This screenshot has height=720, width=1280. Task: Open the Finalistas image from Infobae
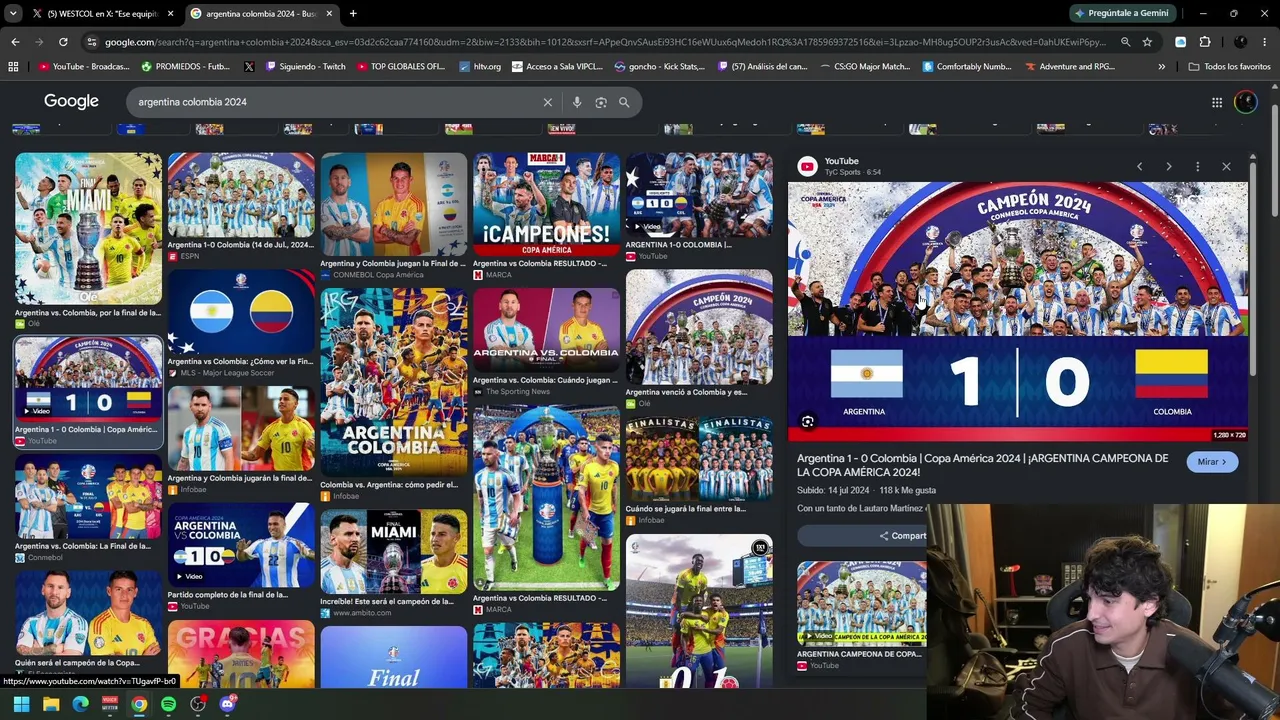[x=699, y=458]
